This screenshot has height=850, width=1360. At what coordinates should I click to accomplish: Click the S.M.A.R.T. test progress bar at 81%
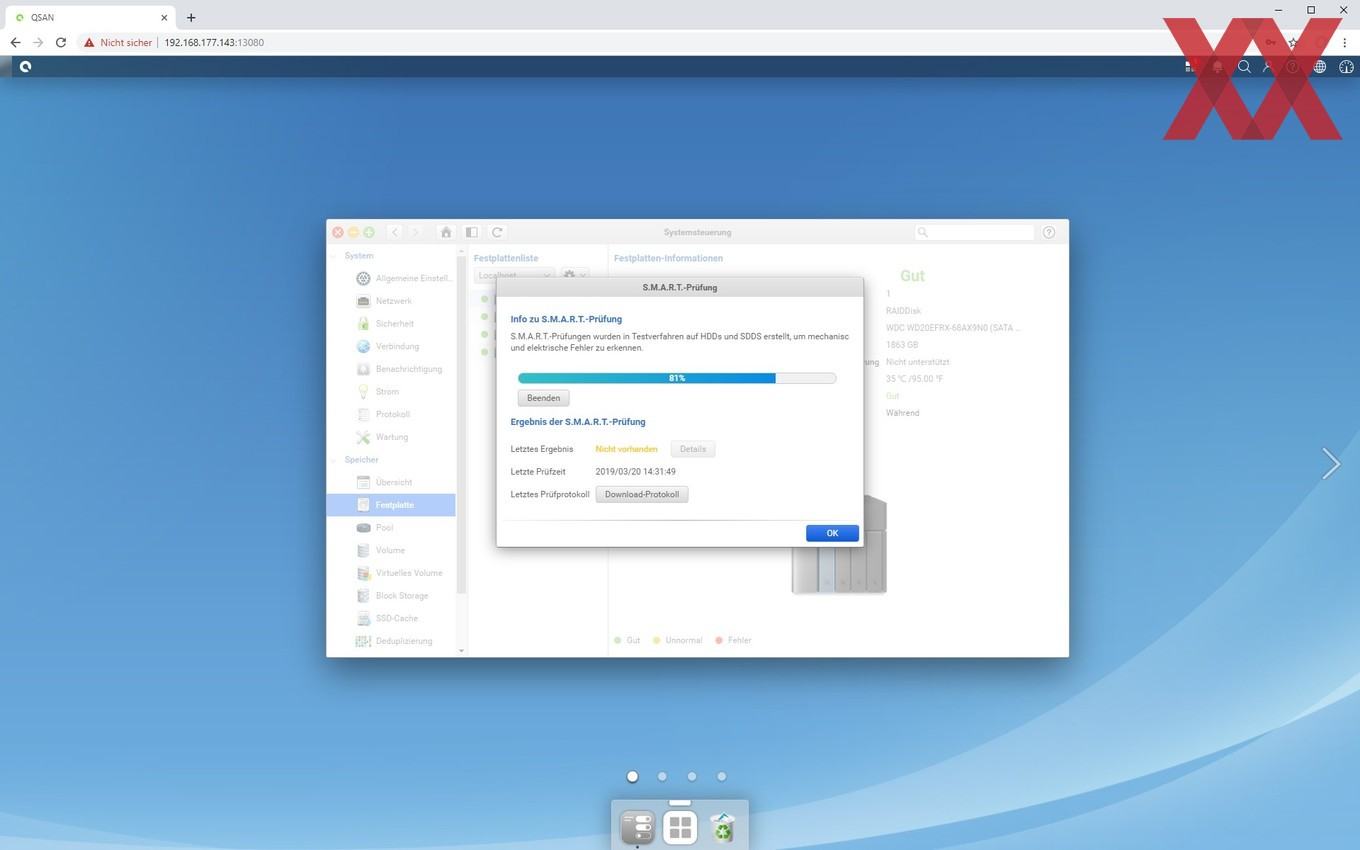click(x=677, y=378)
